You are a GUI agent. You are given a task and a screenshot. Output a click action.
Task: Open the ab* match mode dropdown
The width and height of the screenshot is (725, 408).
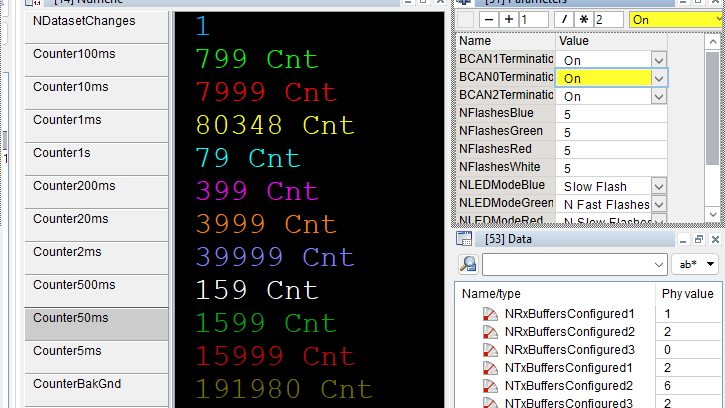[695, 264]
